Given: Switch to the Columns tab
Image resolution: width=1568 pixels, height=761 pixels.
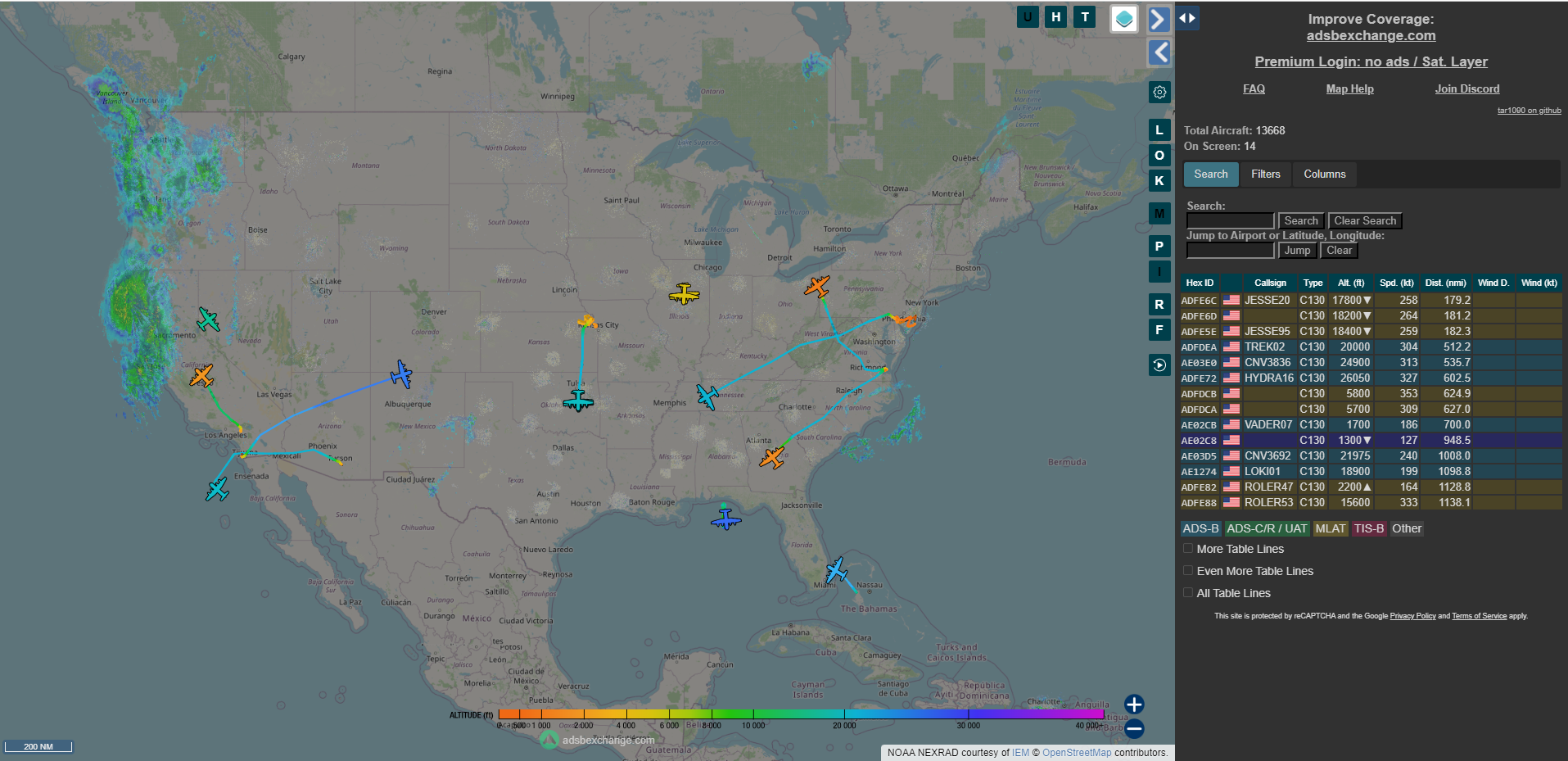Looking at the screenshot, I should tap(1325, 174).
